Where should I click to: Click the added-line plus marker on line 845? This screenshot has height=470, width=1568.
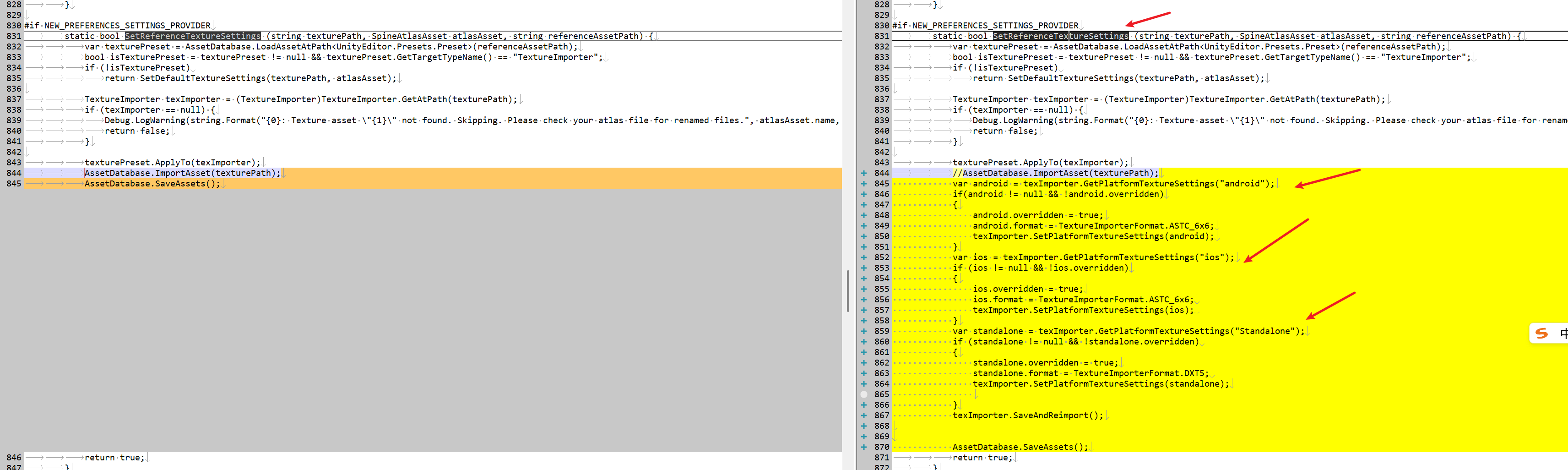point(864,183)
